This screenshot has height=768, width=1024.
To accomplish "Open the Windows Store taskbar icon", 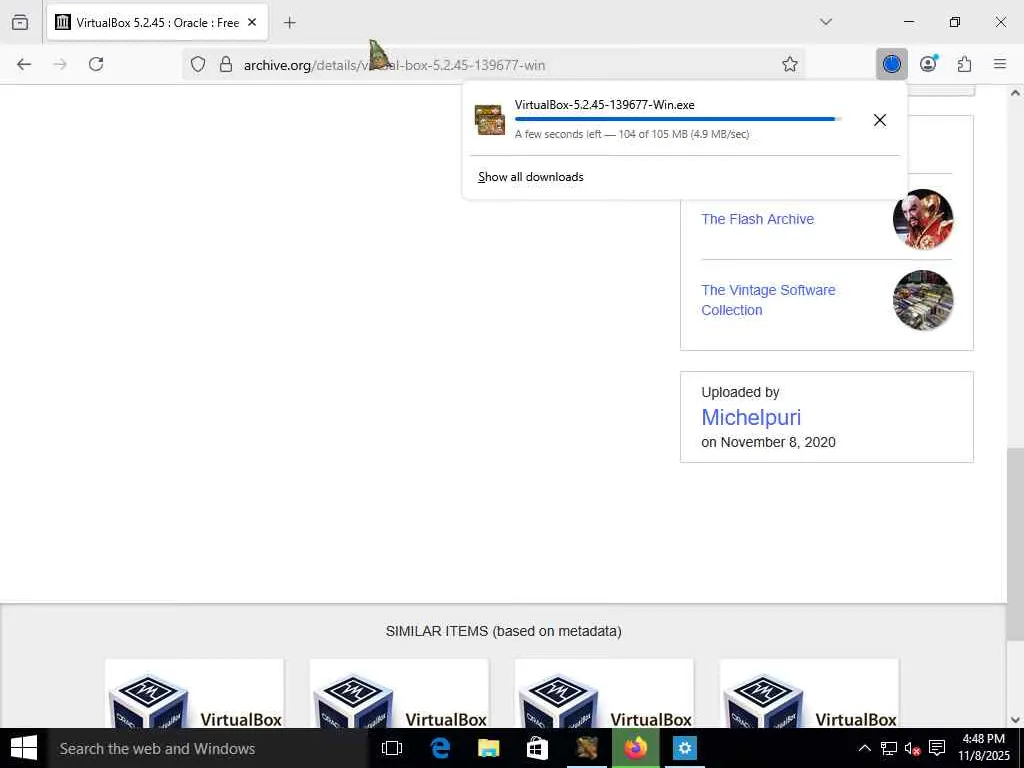I will click(537, 748).
